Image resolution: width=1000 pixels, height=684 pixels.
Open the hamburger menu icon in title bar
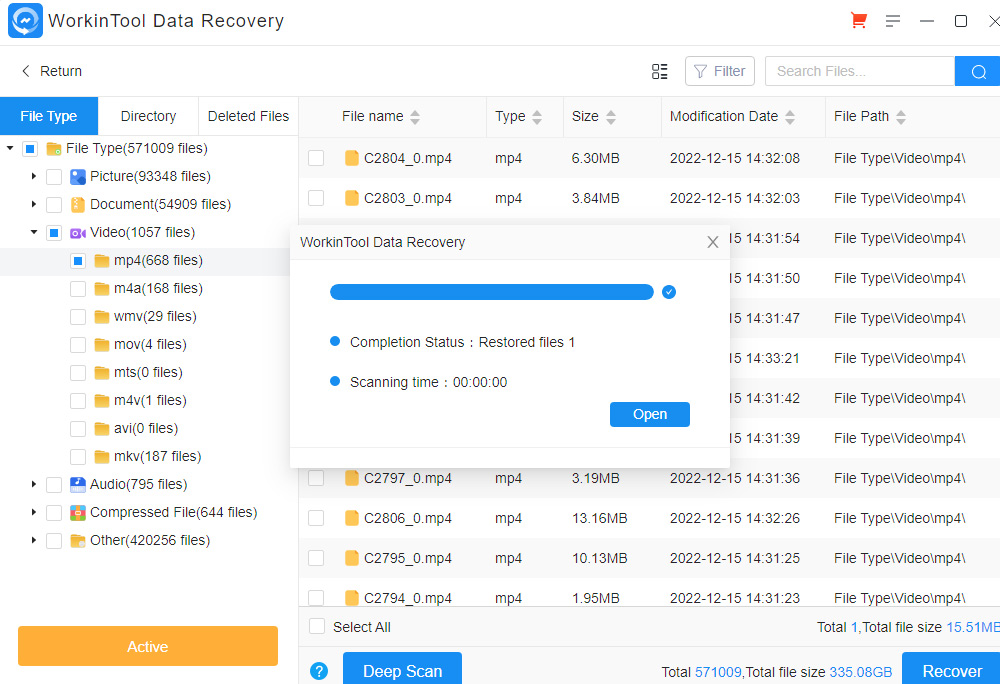pos(893,21)
